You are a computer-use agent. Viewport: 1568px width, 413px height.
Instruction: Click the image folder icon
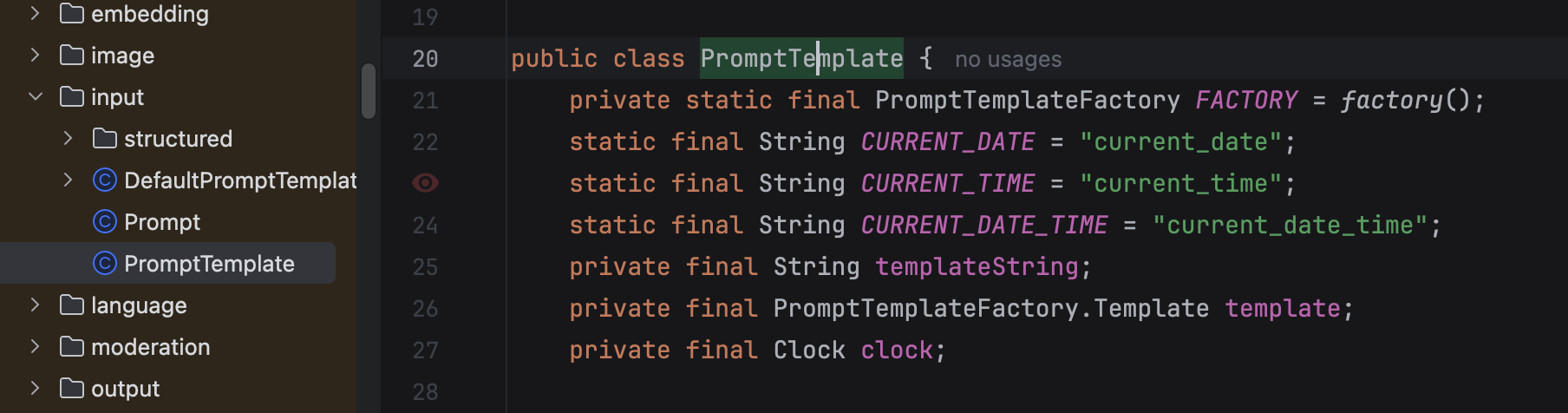(71, 56)
